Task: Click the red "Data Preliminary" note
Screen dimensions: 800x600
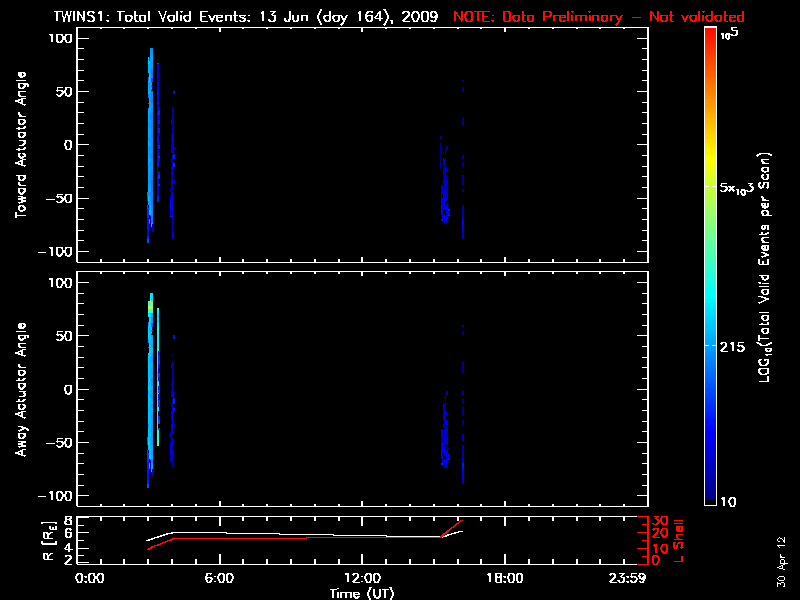Action: tap(599, 17)
